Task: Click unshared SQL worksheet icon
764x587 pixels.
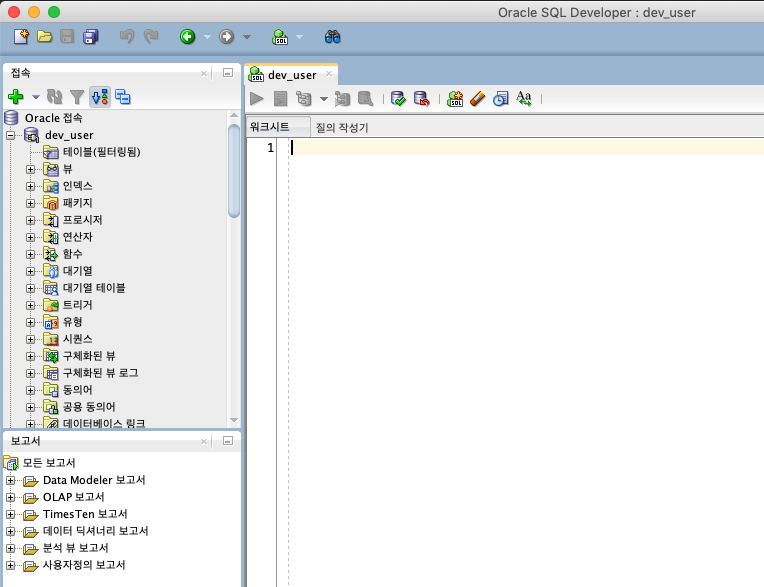Action: (x=455, y=99)
